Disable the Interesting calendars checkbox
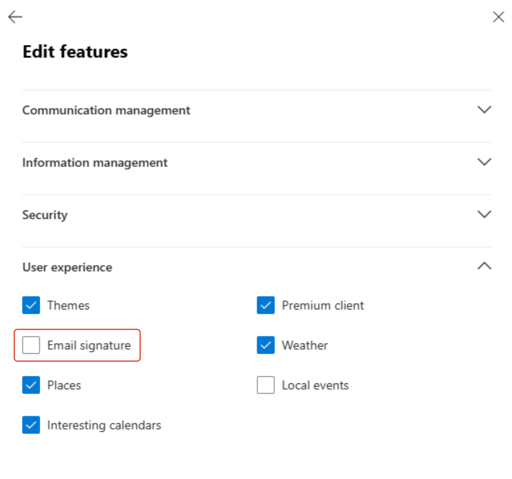Viewport: 512px width, 479px height. point(31,425)
